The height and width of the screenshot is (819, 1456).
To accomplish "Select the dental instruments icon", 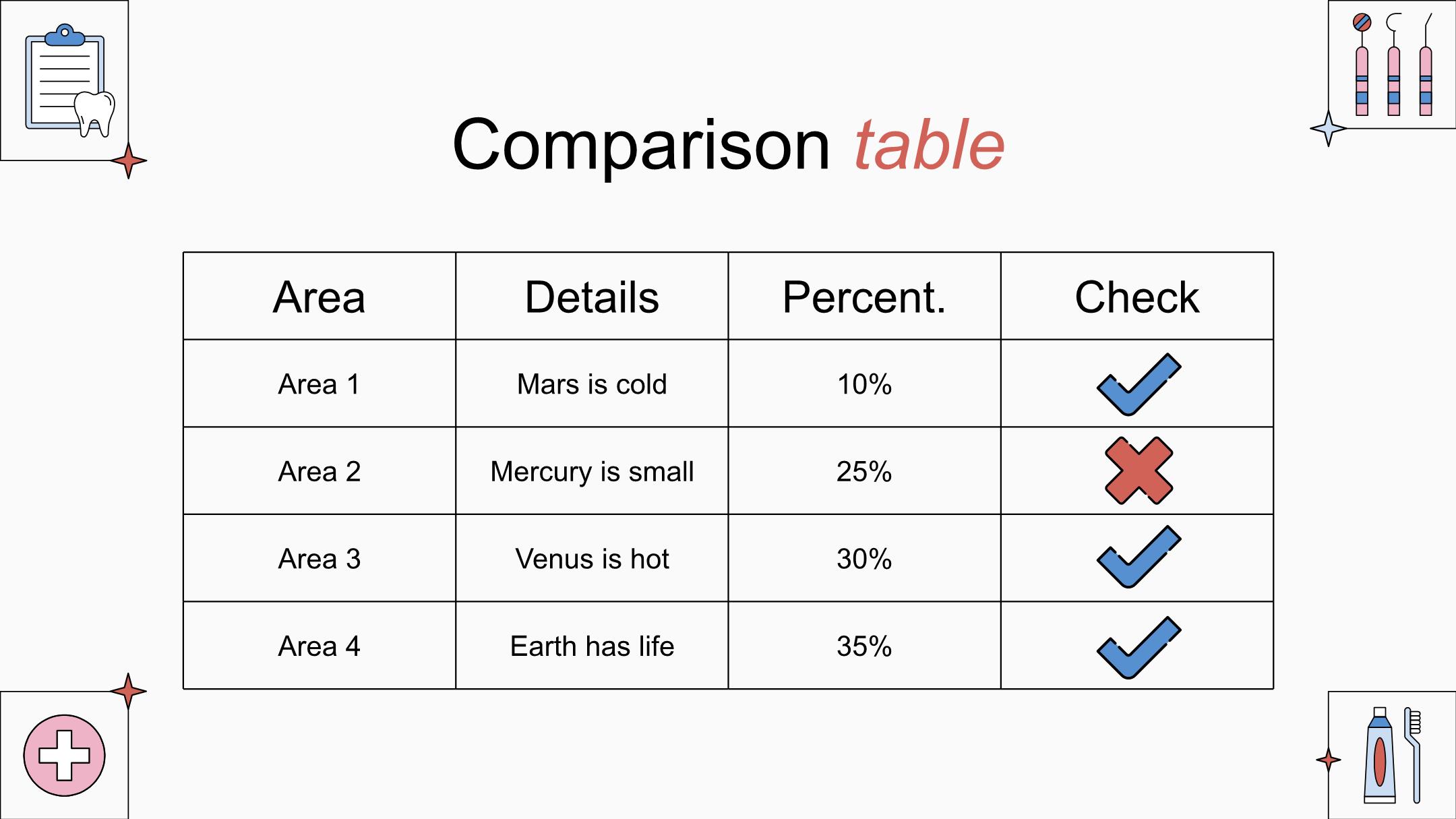I will pyautogui.click(x=1393, y=65).
